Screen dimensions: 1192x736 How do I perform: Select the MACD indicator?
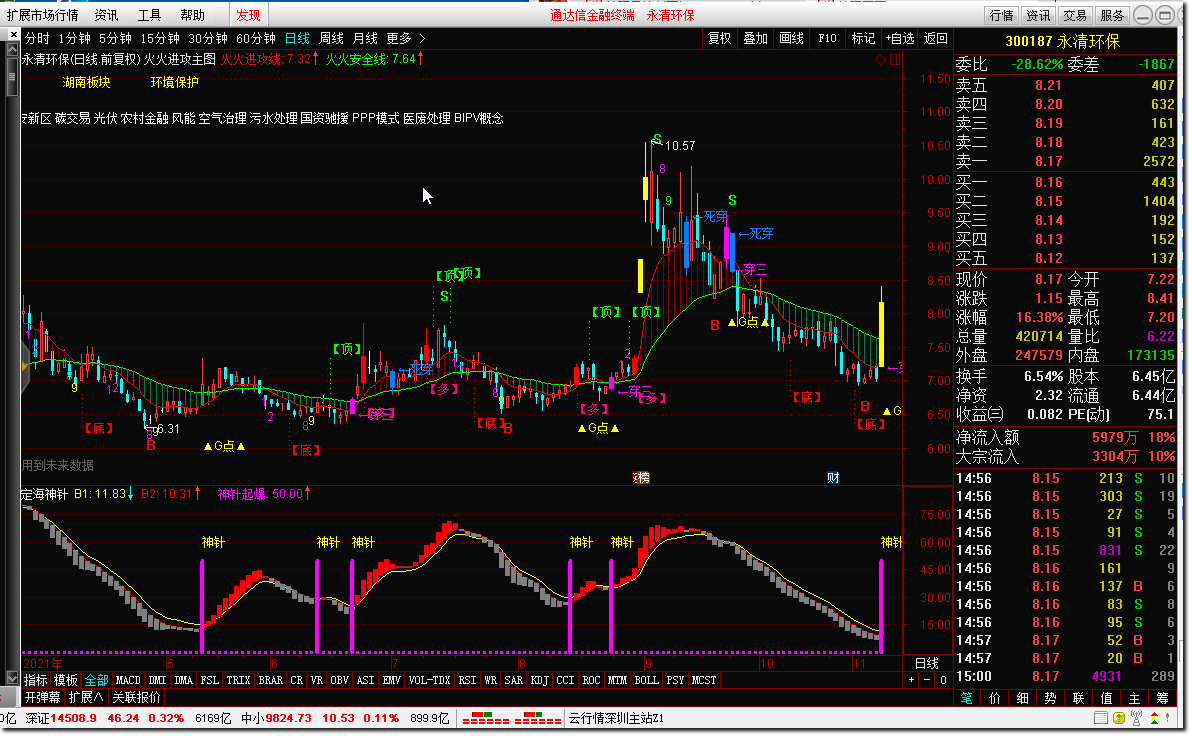pyautogui.click(x=128, y=680)
